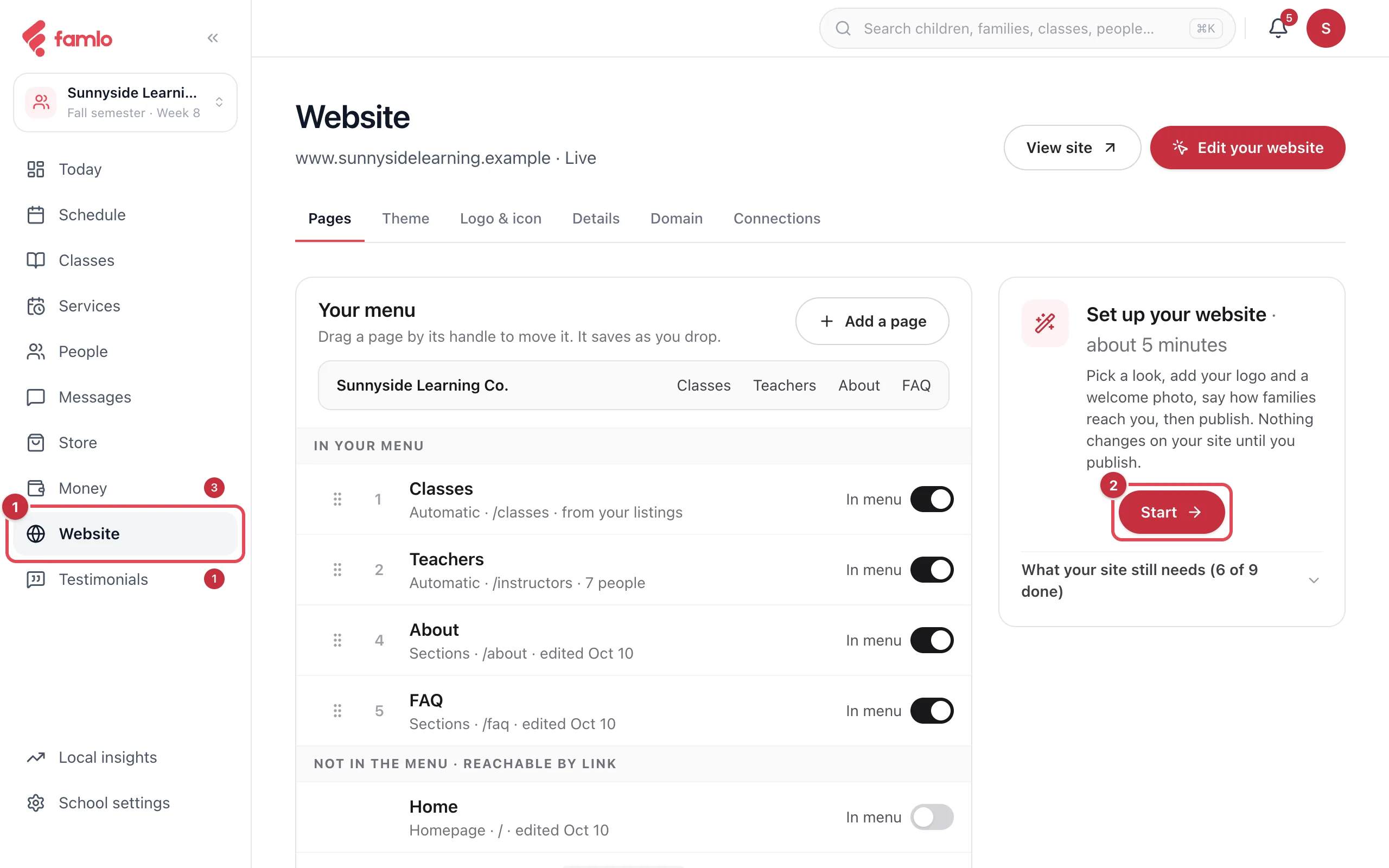Click the Money badge showing 3
This screenshot has width=1389, height=868.
[x=214, y=488]
